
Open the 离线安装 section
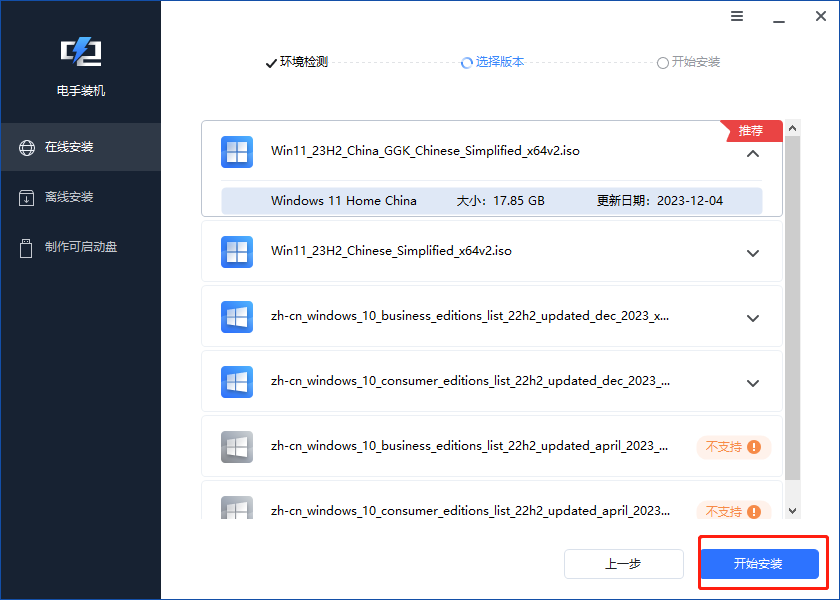tap(80, 196)
